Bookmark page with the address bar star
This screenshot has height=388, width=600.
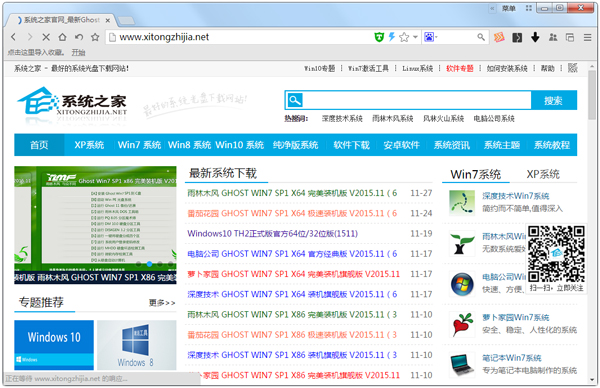pos(404,37)
